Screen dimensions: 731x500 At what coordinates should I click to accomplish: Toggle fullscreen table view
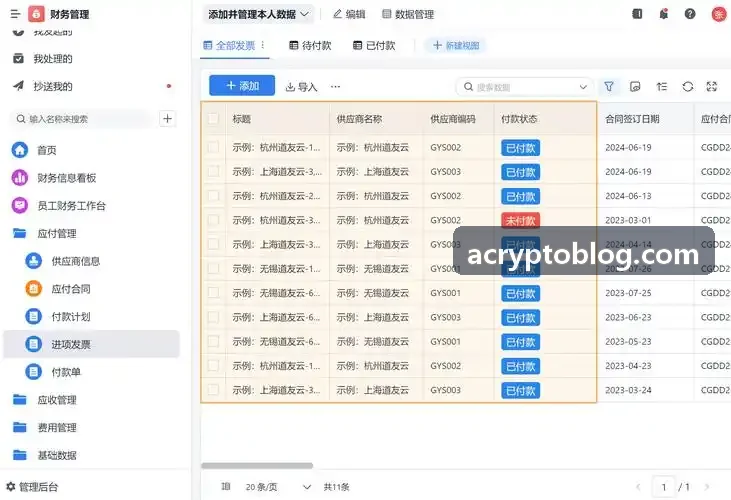[712, 87]
